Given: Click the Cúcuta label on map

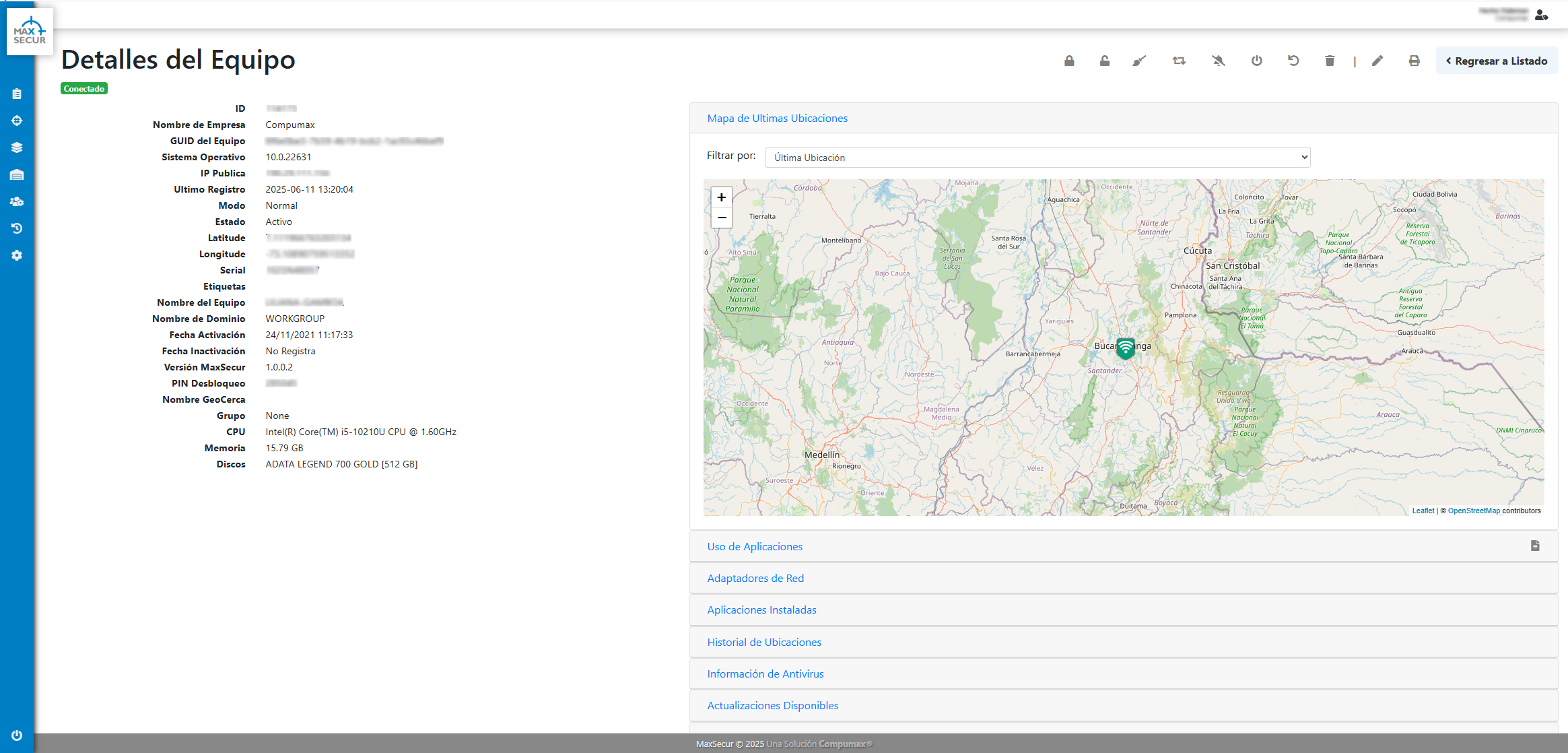Looking at the screenshot, I should tap(1198, 251).
